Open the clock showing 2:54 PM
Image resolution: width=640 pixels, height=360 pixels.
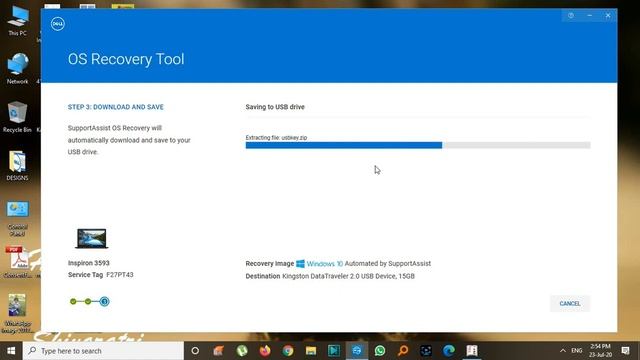(x=600, y=351)
